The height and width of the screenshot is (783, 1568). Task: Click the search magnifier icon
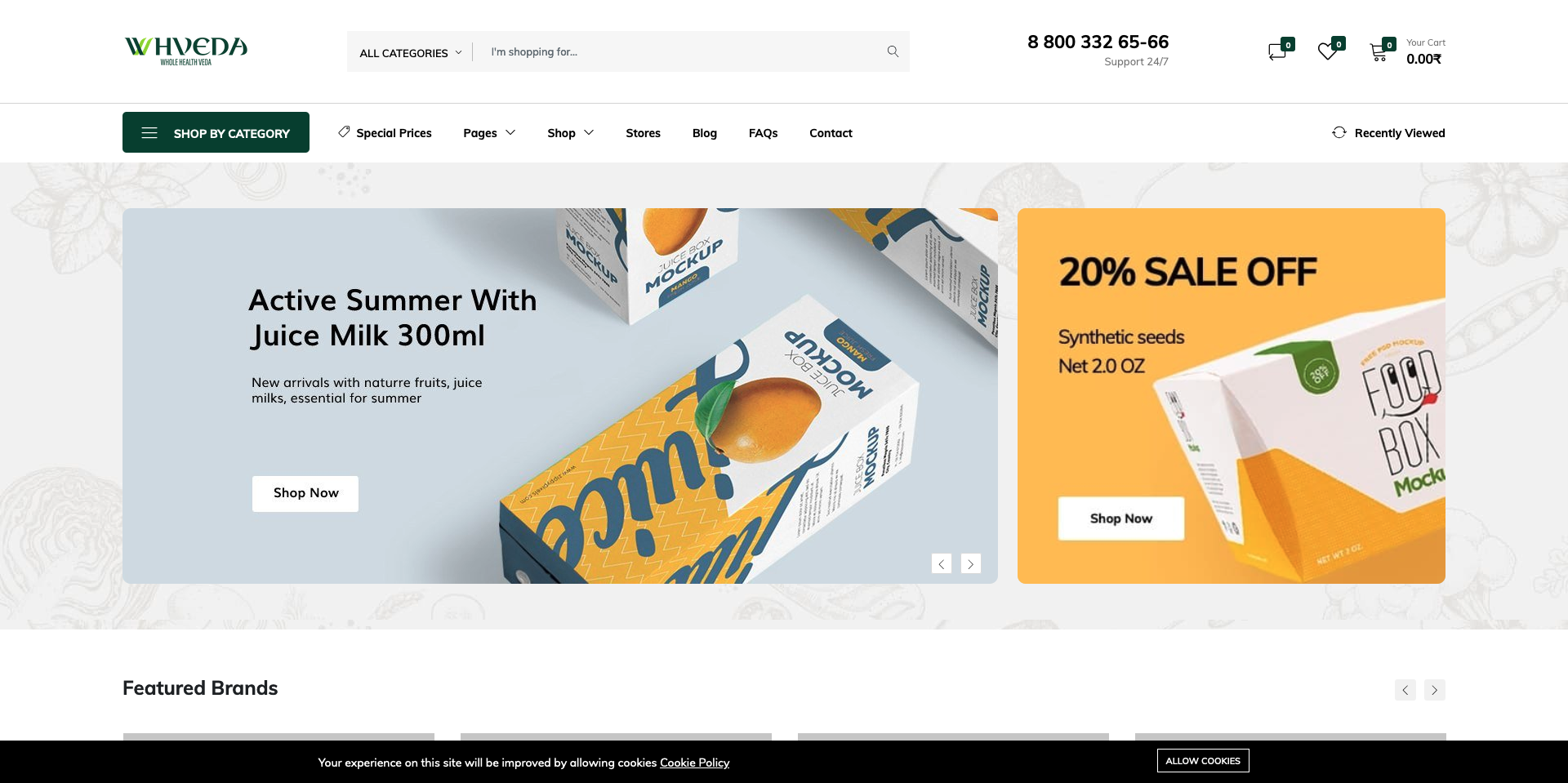click(893, 51)
